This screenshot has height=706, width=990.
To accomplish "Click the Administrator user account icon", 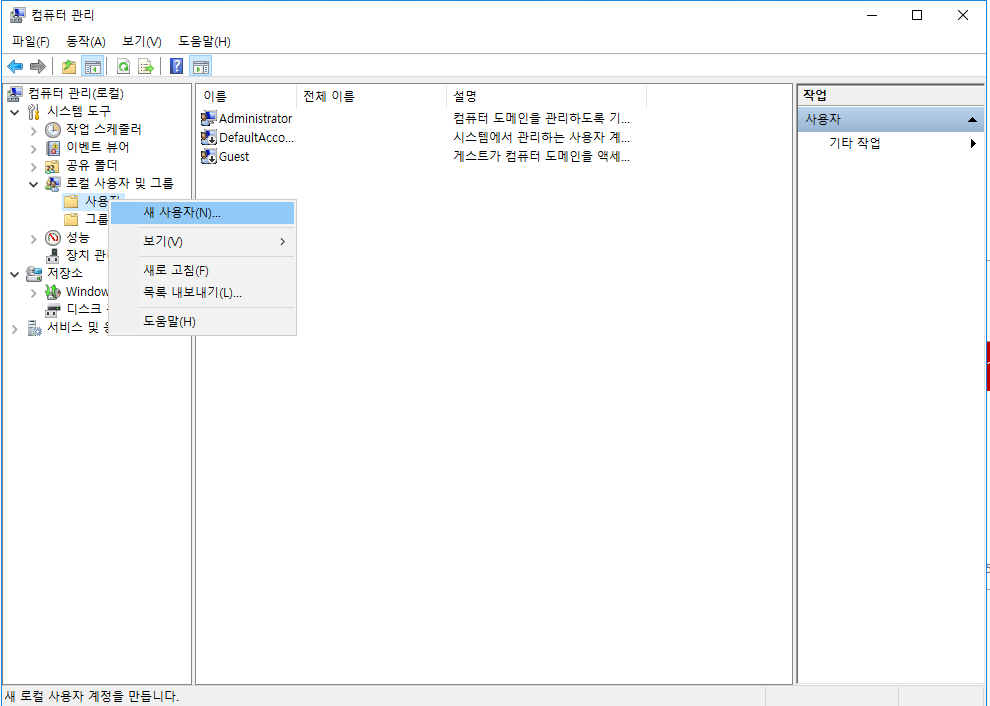I will pyautogui.click(x=208, y=118).
